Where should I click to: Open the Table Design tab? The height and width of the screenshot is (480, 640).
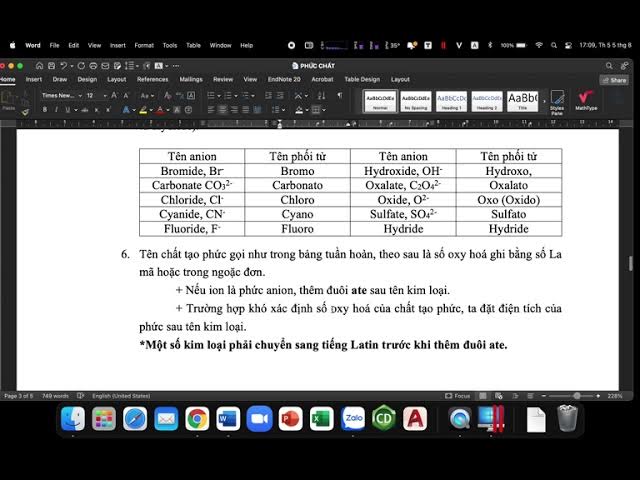coord(362,80)
